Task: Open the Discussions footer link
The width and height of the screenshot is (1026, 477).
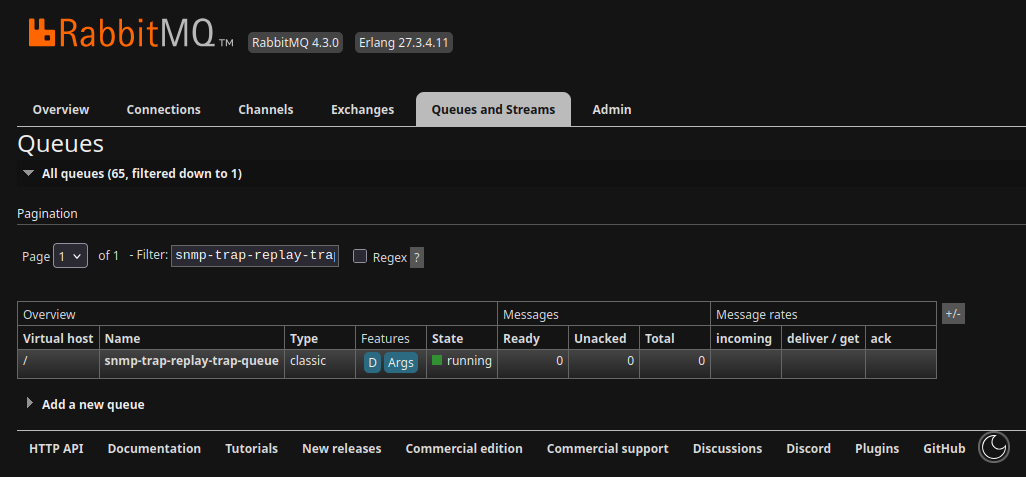Action: tap(728, 449)
